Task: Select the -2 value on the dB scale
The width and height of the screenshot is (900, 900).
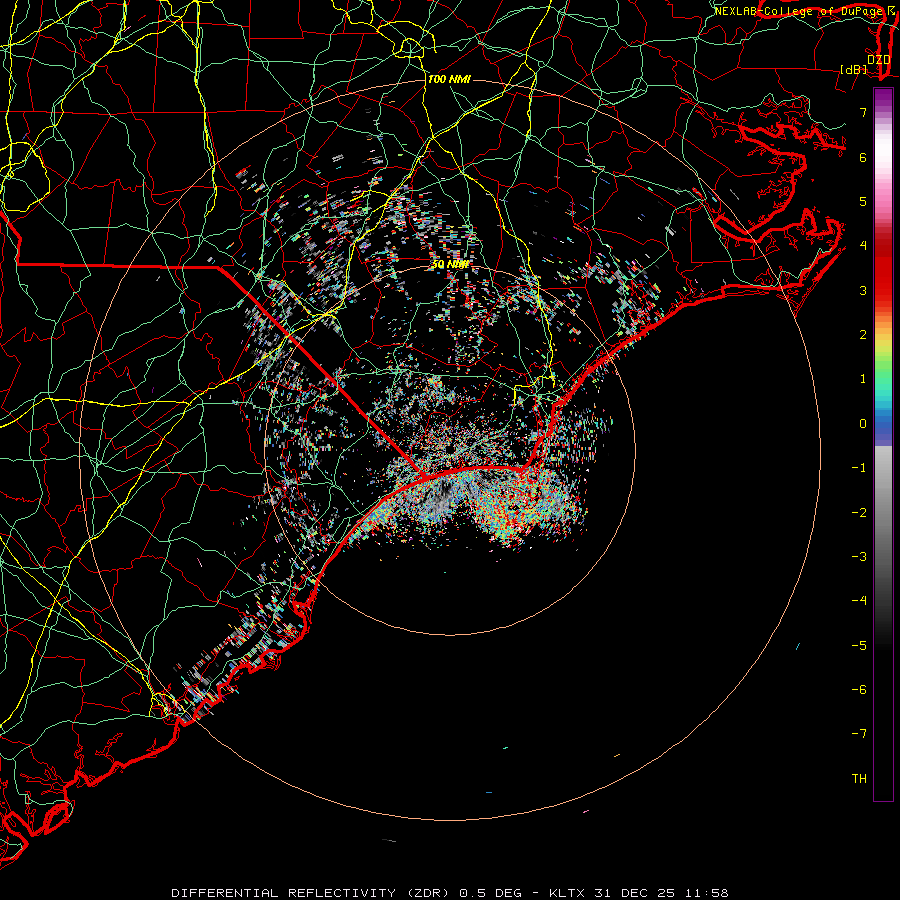Action: click(859, 513)
